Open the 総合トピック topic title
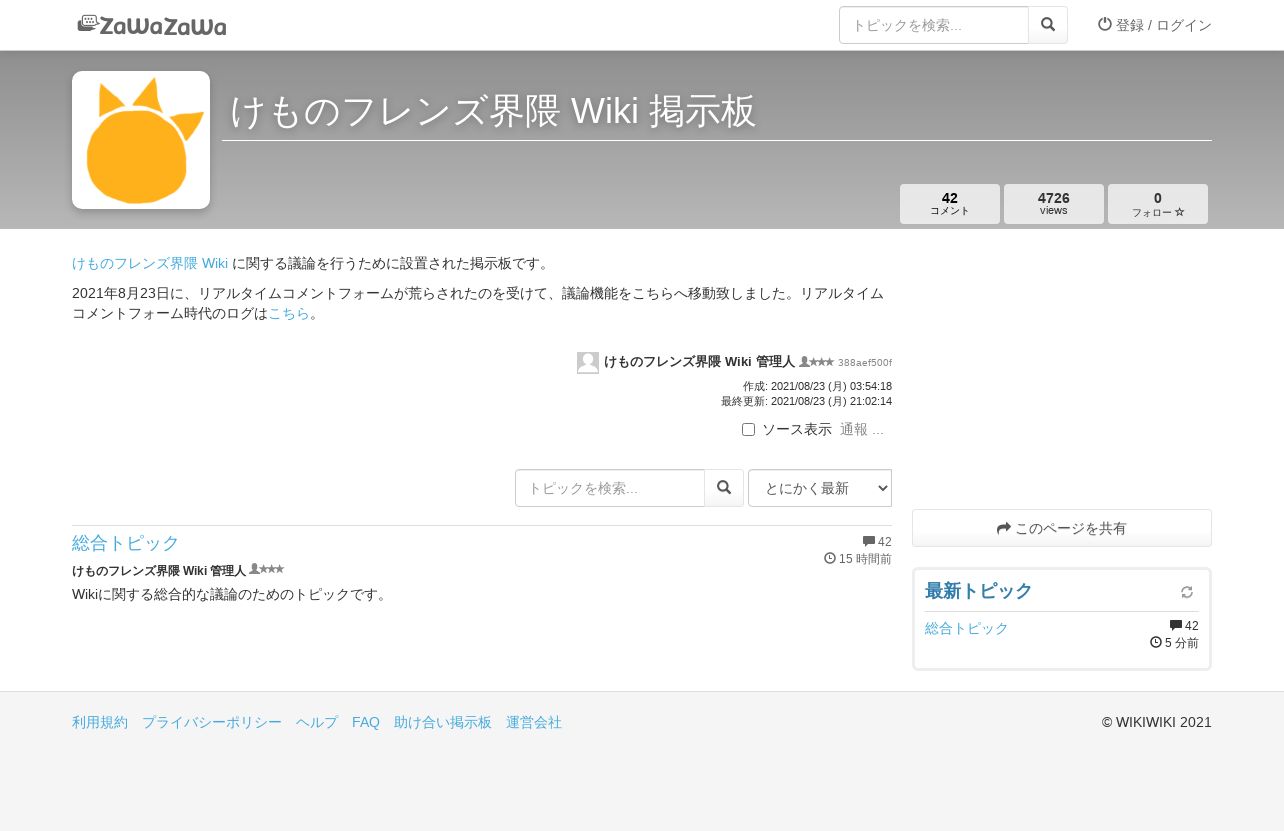The width and height of the screenshot is (1284, 831). click(126, 543)
